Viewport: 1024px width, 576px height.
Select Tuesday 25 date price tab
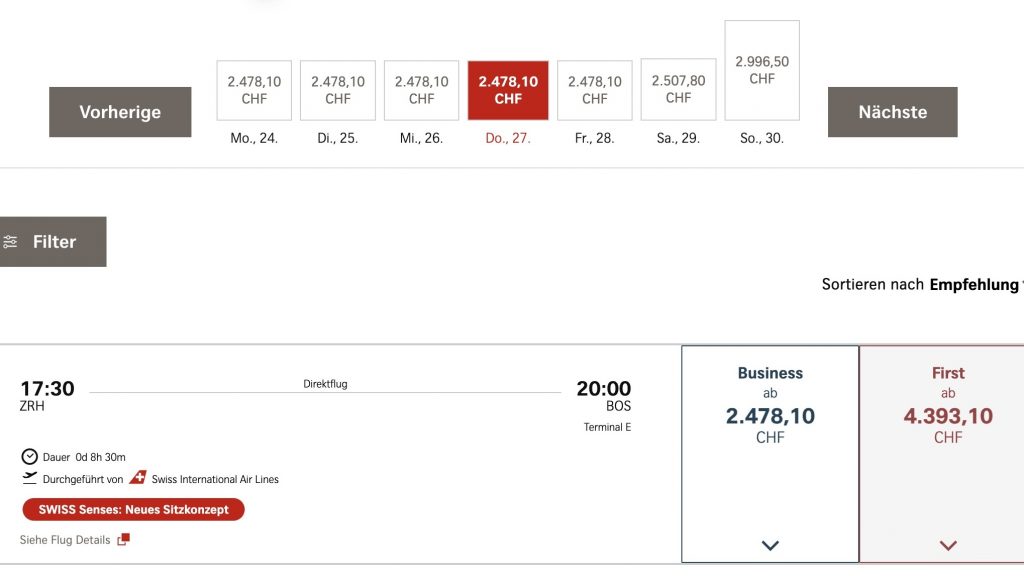pyautogui.click(x=338, y=90)
